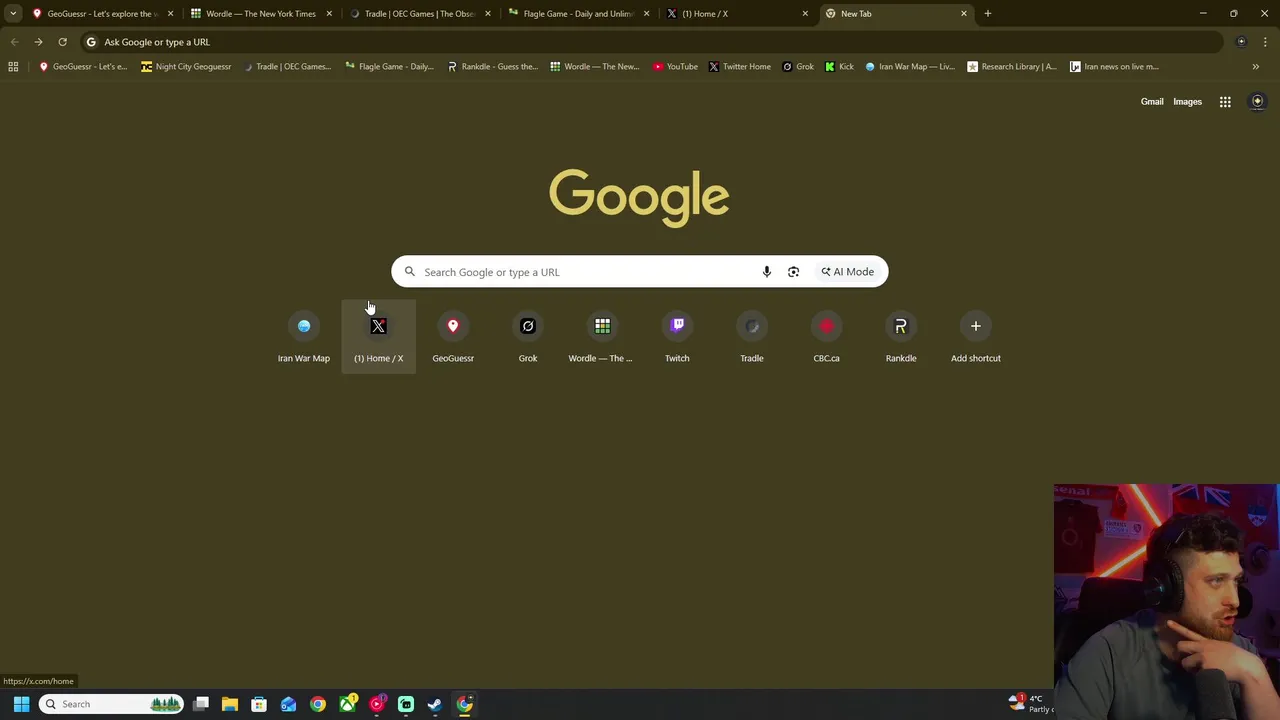Open the Iran news on live map bookmark
Viewport: 1280px width, 720px height.
click(1114, 66)
